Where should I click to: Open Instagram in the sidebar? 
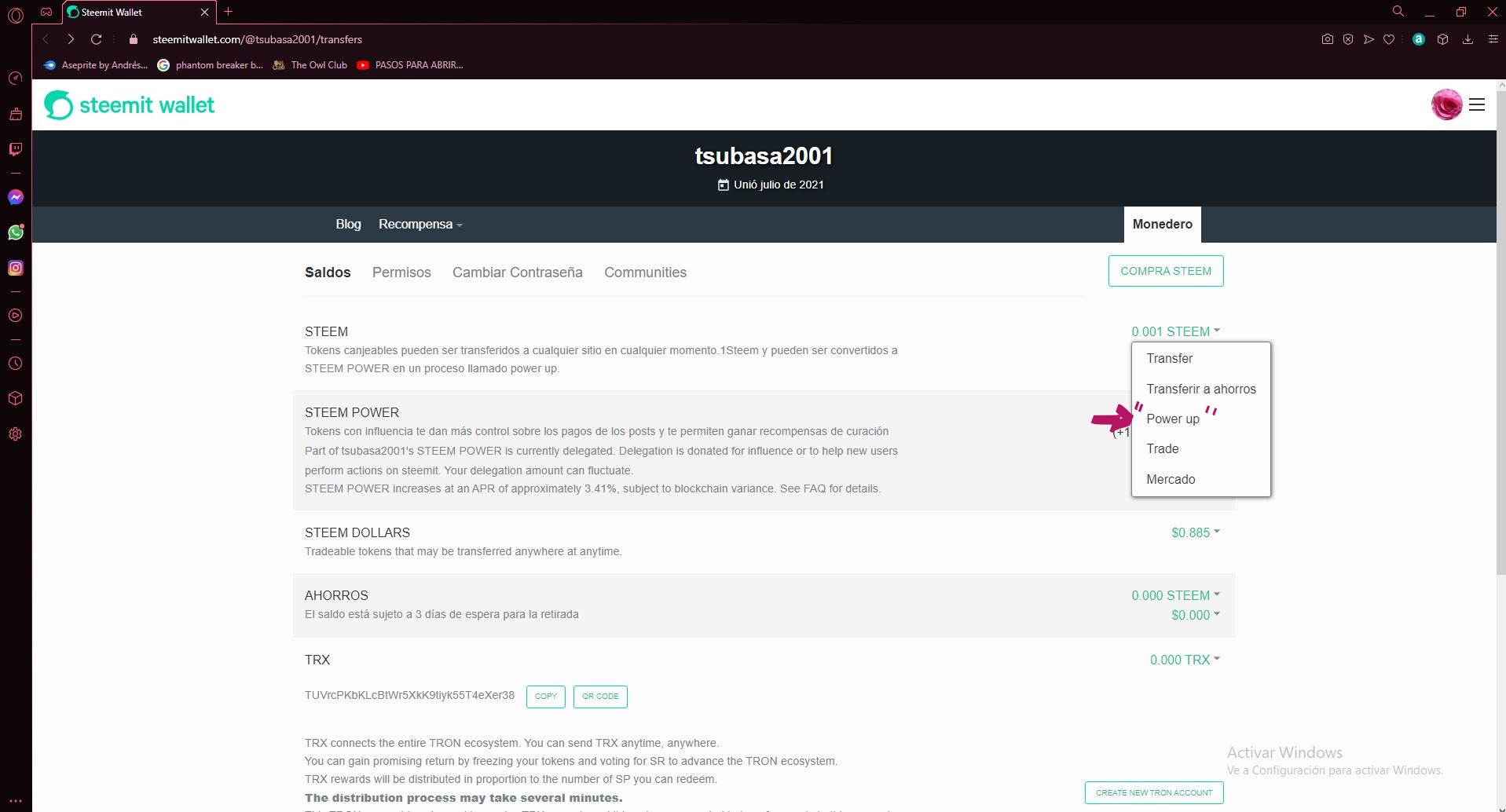[x=15, y=268]
